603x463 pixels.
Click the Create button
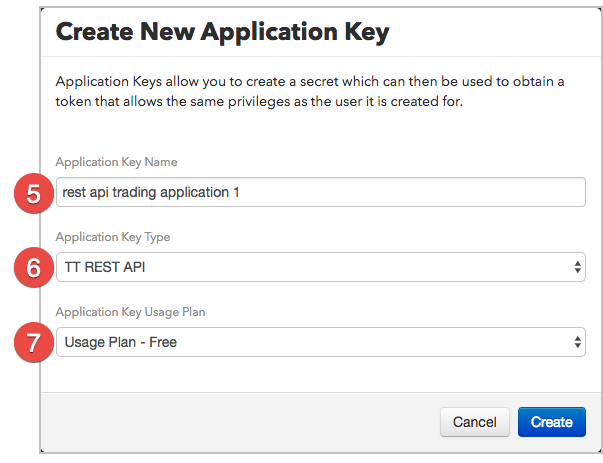pyautogui.click(x=551, y=422)
